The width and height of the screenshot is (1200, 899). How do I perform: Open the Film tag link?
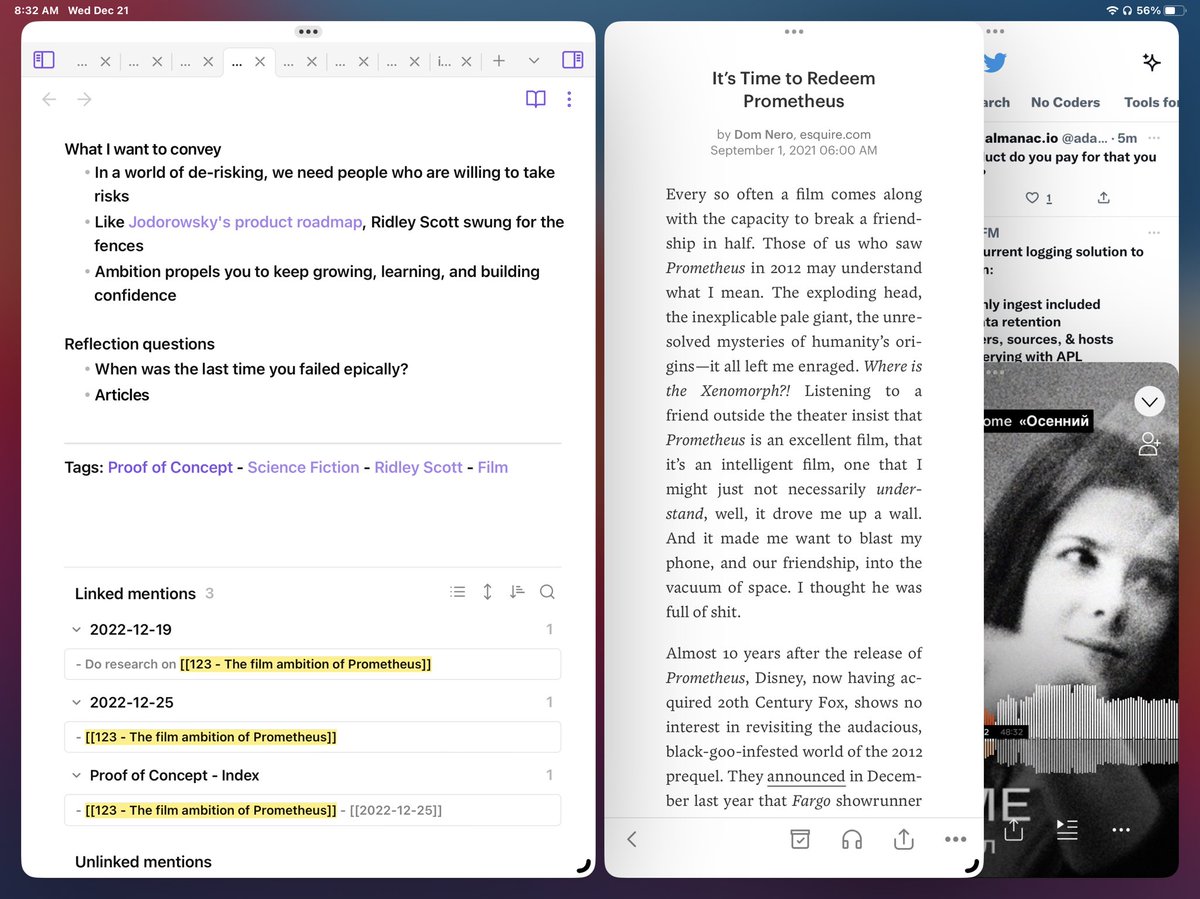[493, 467]
